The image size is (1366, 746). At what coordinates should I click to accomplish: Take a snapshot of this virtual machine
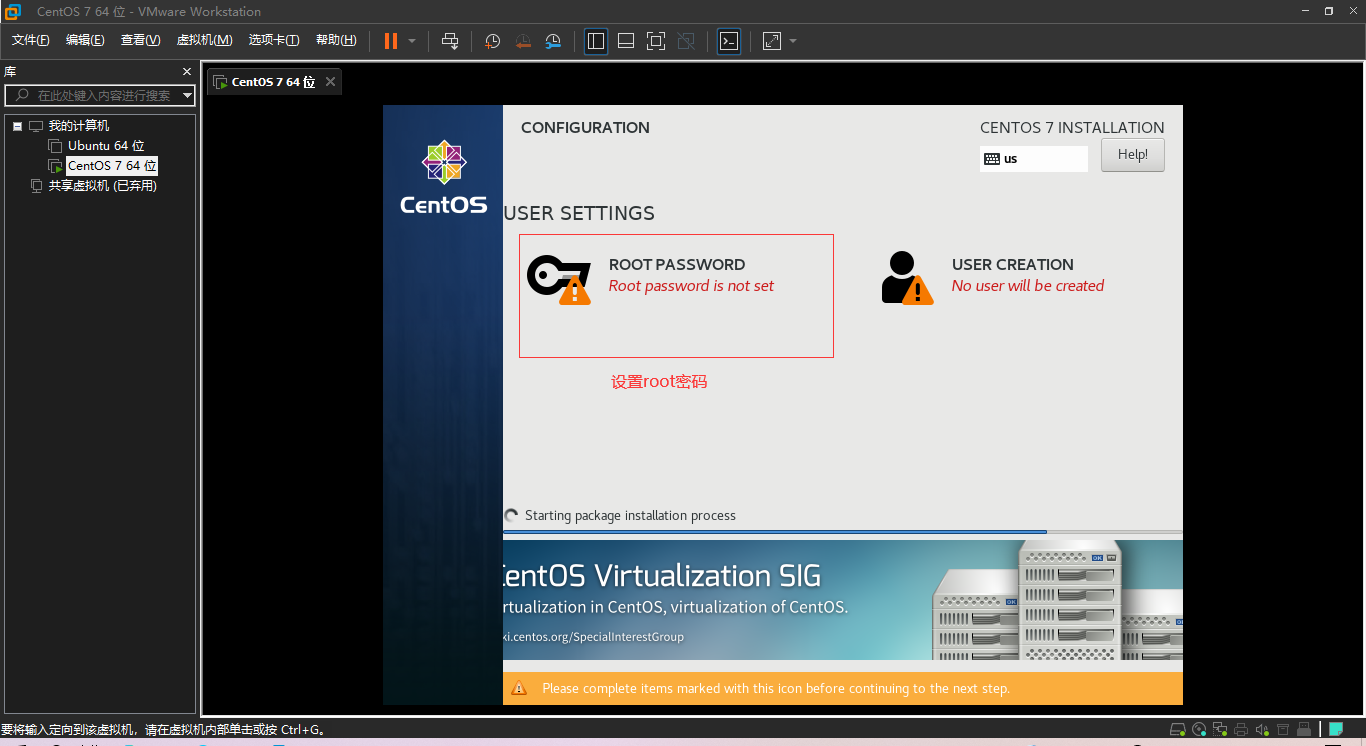pos(493,41)
